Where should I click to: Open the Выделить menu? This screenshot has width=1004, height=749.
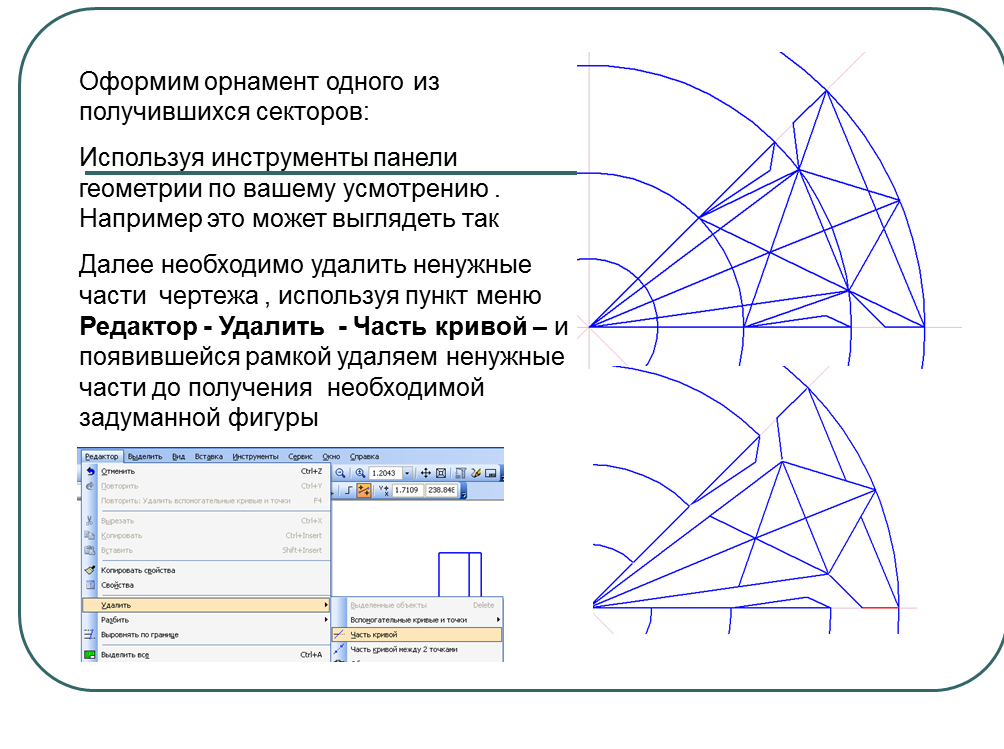145,456
